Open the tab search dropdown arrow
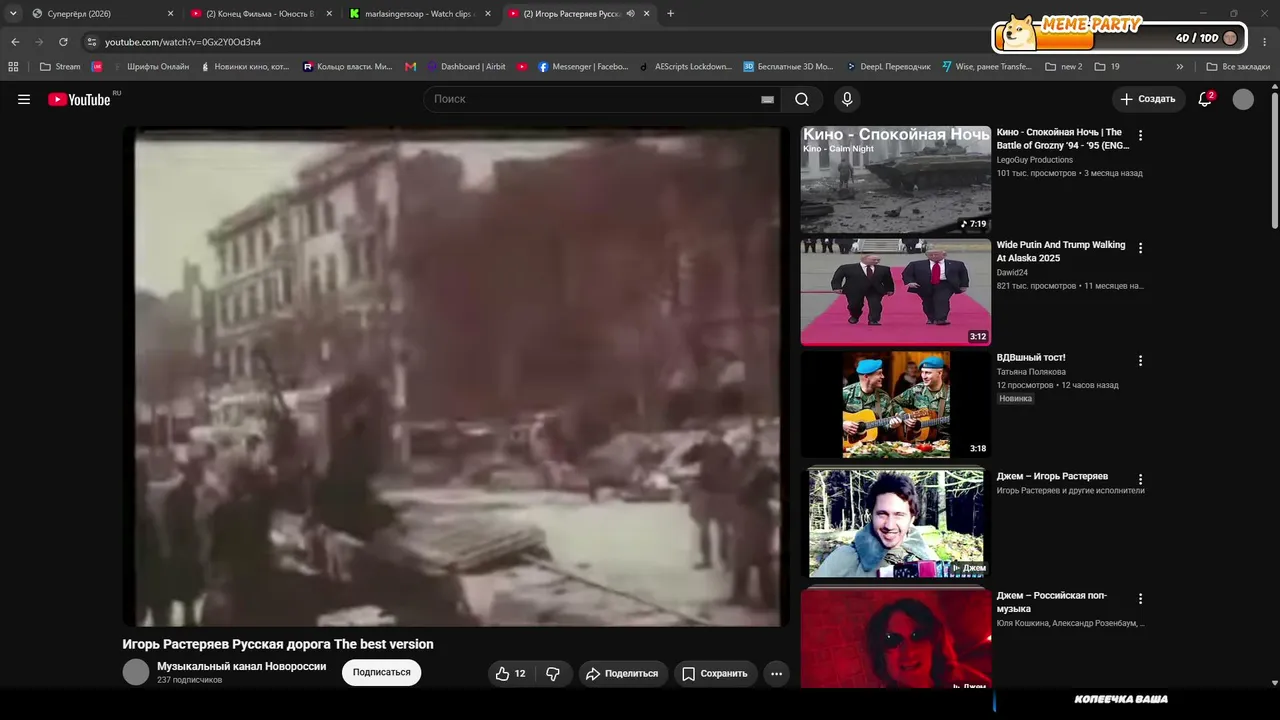1280x720 pixels. [x=13, y=14]
